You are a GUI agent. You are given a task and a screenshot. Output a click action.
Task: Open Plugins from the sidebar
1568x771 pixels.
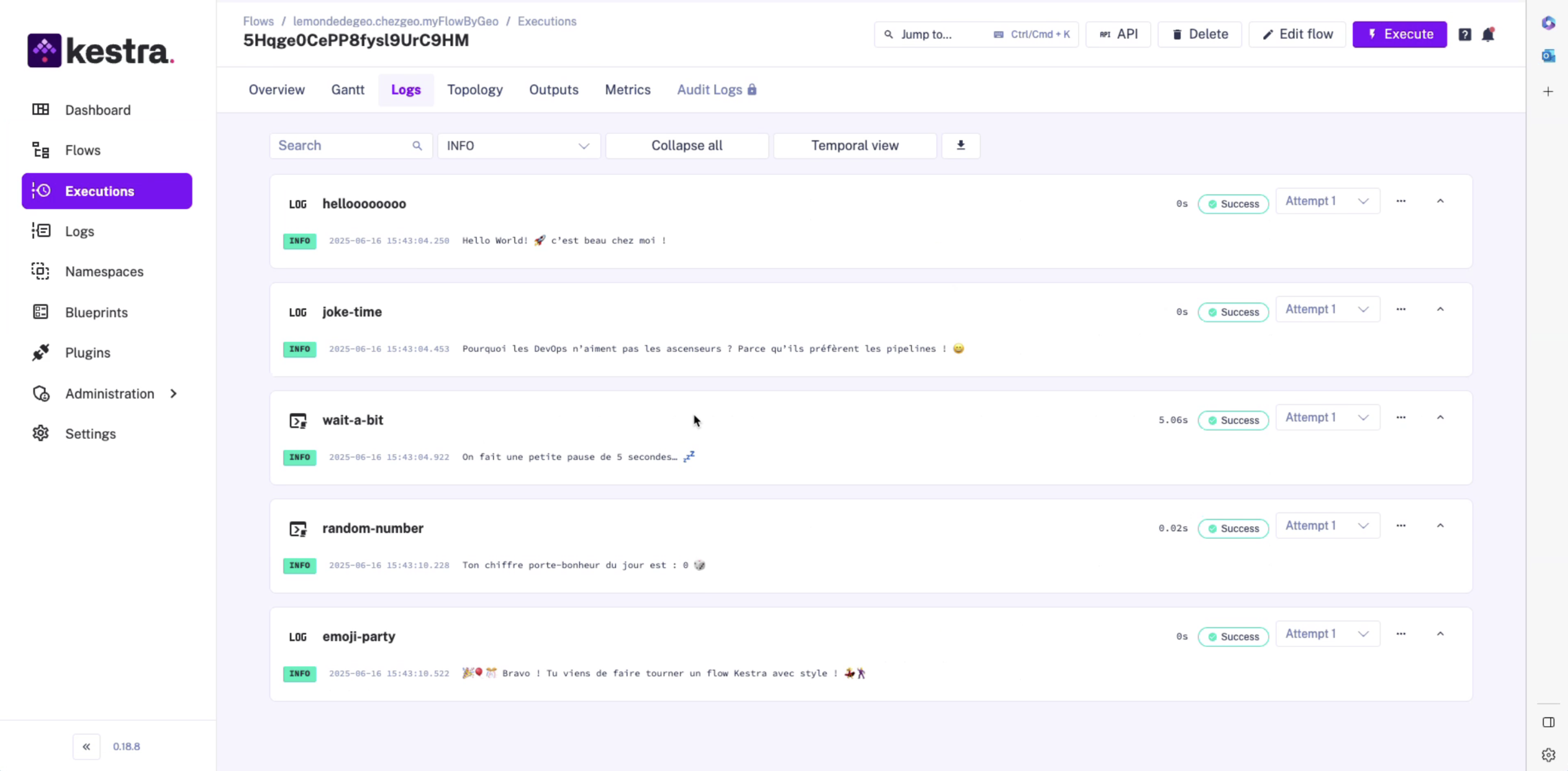(87, 353)
